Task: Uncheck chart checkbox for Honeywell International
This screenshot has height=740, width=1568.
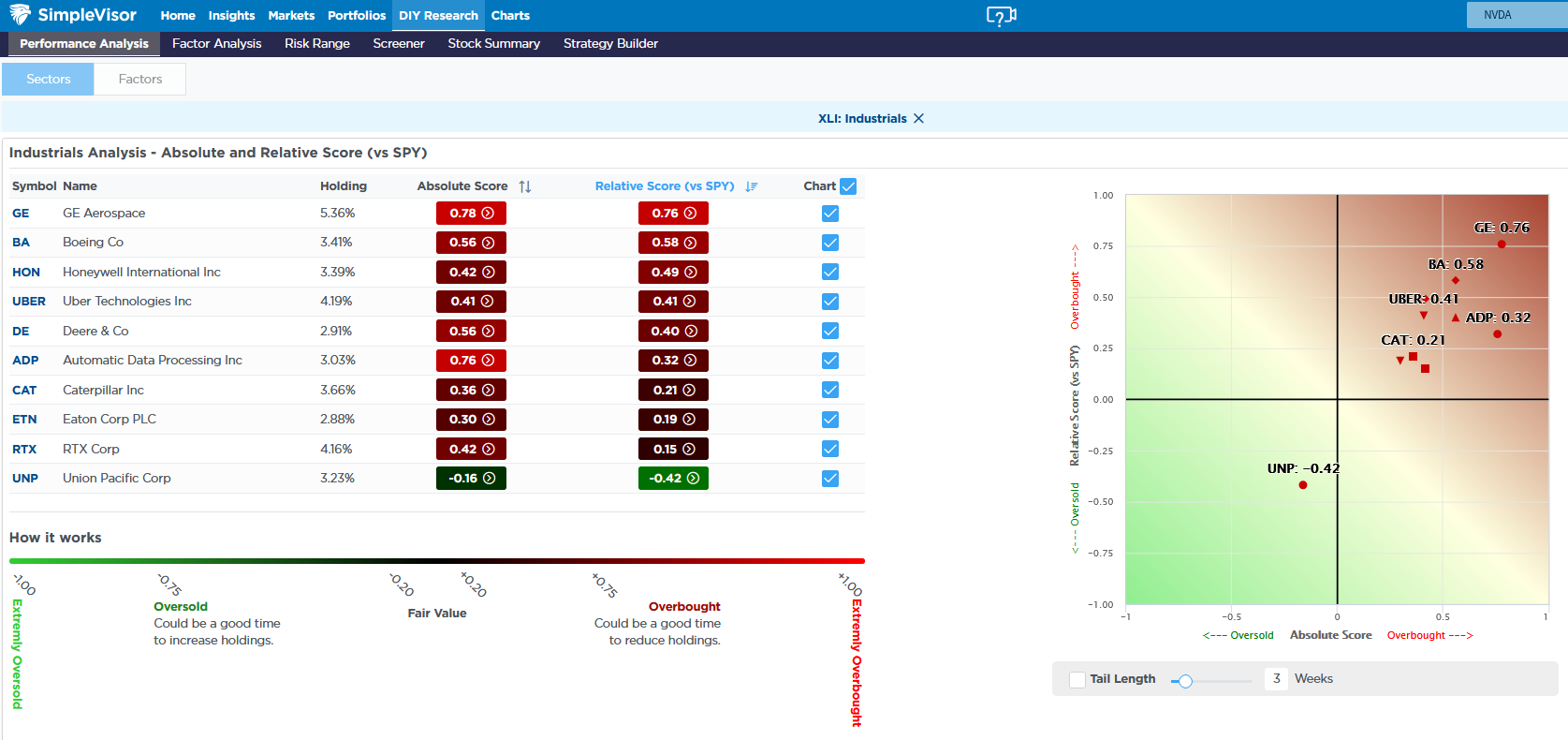Action: 830,272
